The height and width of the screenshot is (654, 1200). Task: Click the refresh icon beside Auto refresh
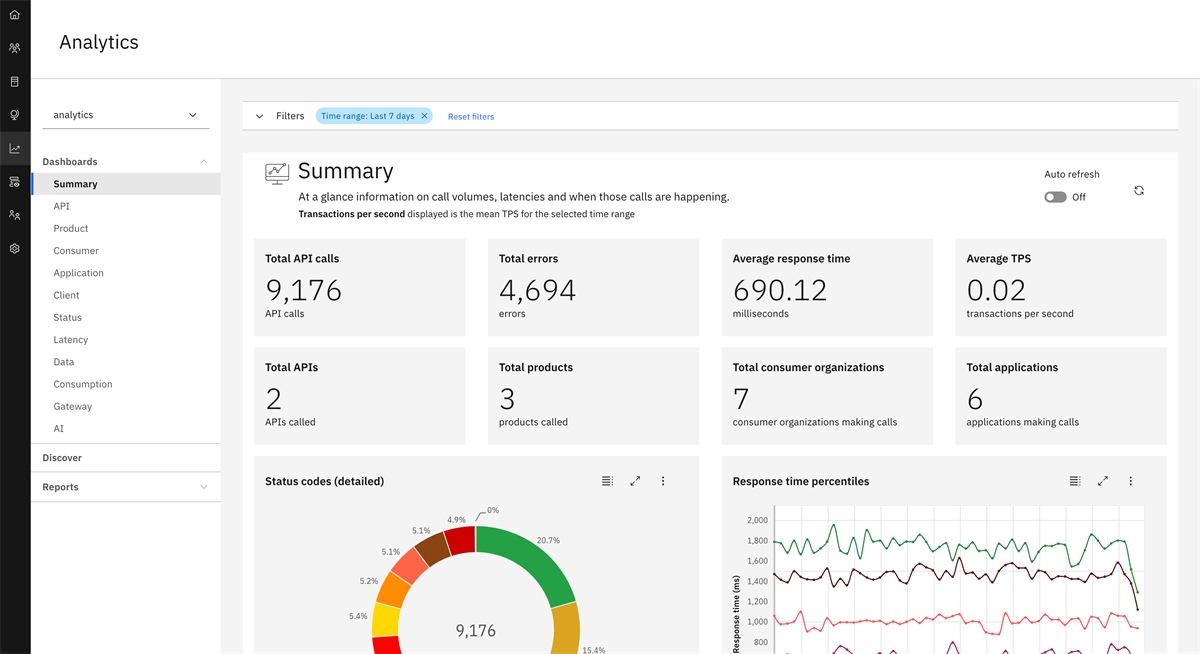point(1139,190)
